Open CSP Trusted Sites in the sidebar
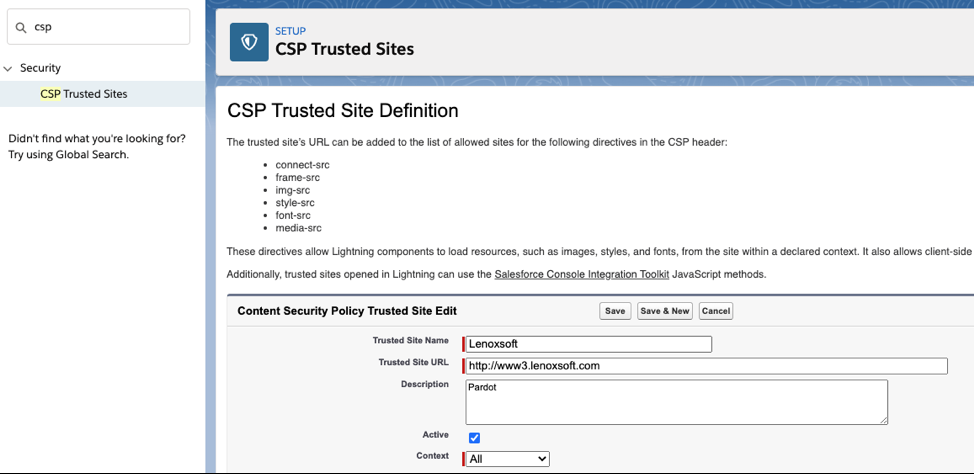Viewport: 974px width, 474px height. (84, 94)
